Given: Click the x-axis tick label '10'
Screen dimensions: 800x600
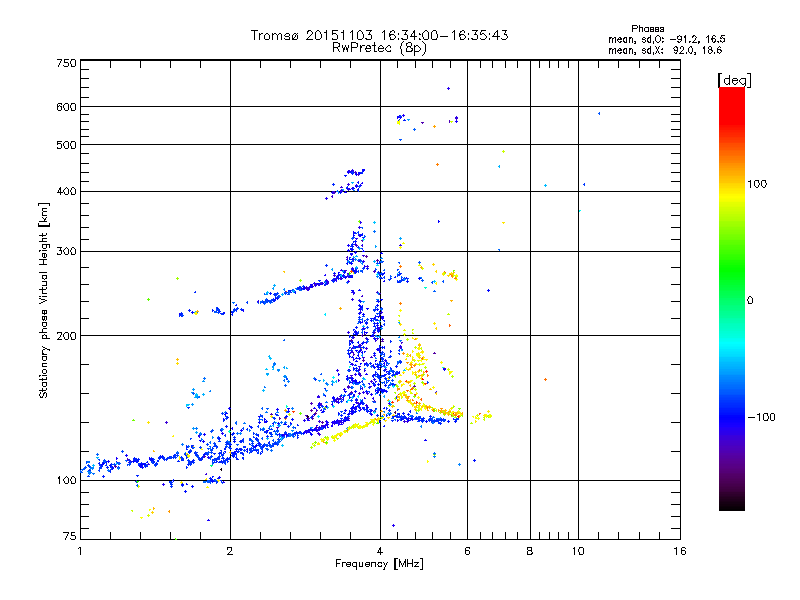Looking at the screenshot, I should [578, 551].
